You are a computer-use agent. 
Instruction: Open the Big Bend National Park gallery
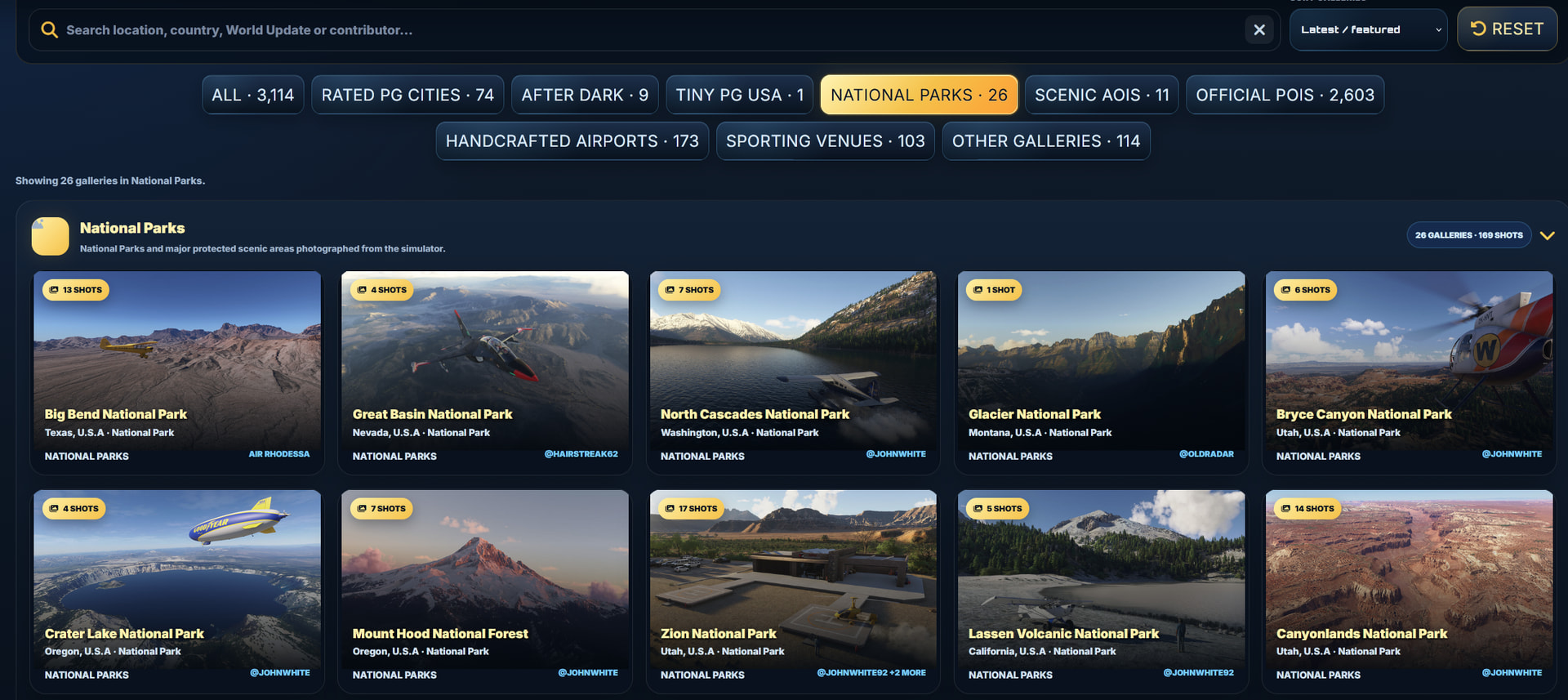177,372
